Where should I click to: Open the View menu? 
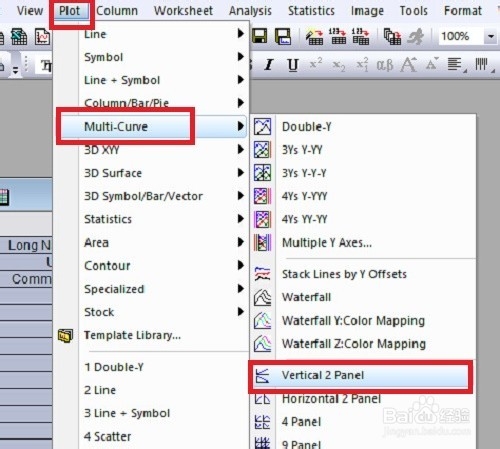pos(30,11)
